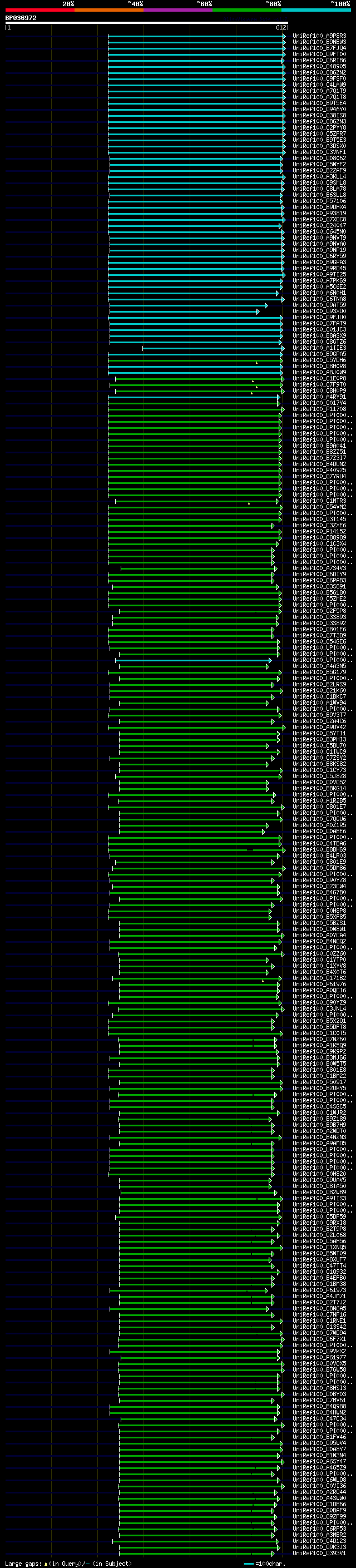Image resolution: width=356 pixels, height=1568 pixels.
Task: Click the query end position 612
Action: [280, 27]
